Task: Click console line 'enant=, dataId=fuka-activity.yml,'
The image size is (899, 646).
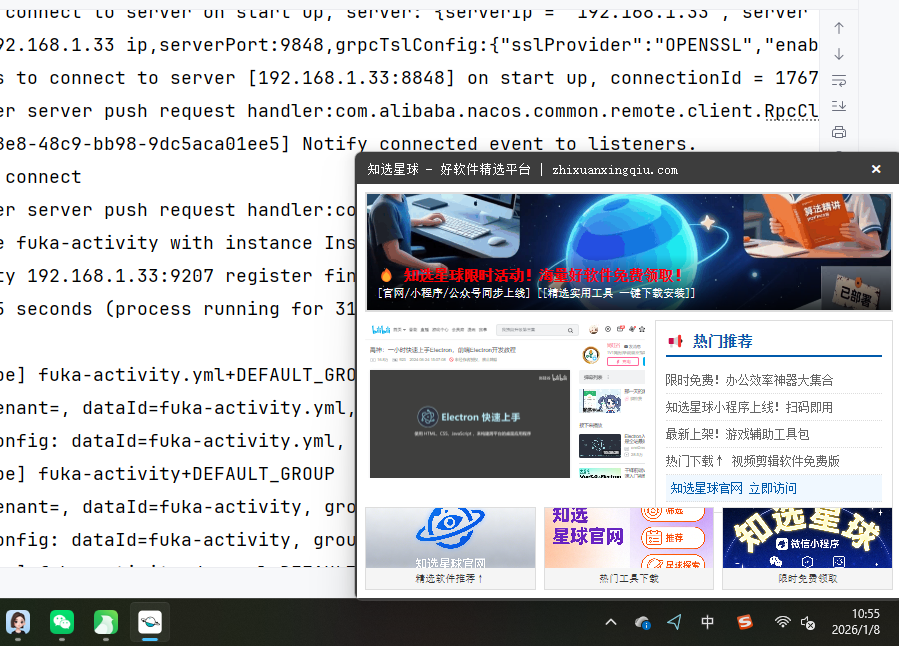Action: 178,408
